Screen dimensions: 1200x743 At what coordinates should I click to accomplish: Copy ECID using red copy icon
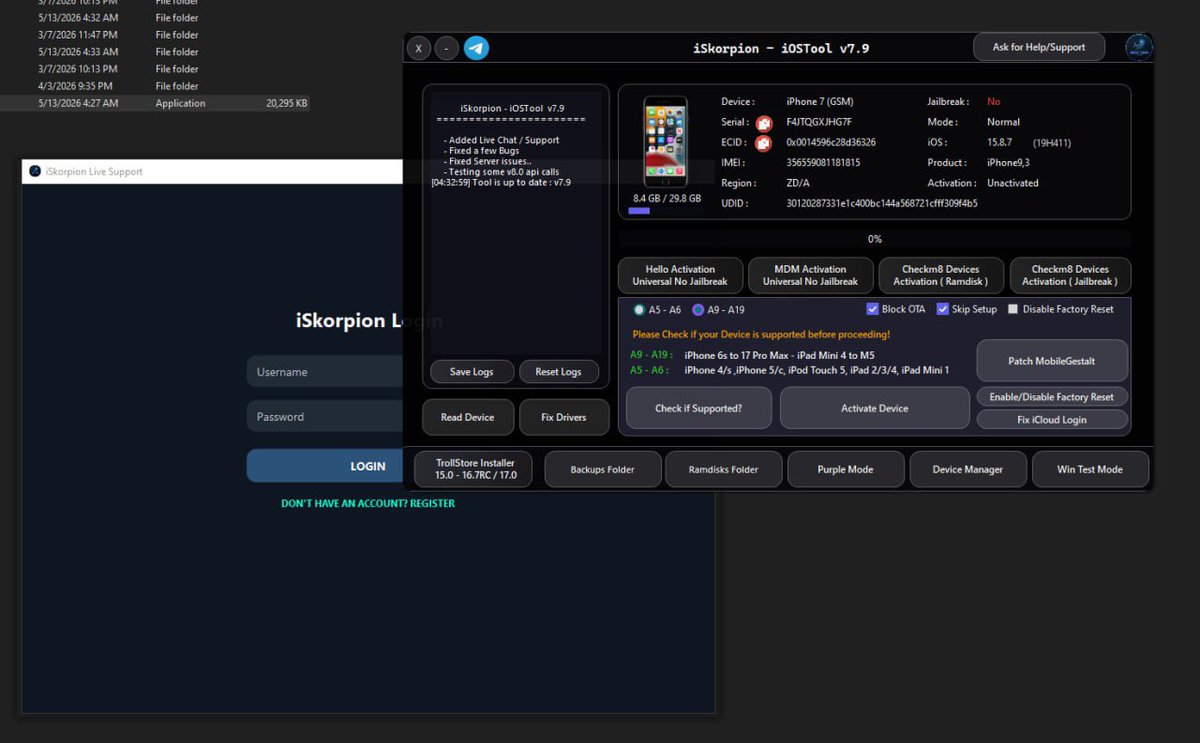pyautogui.click(x=763, y=143)
